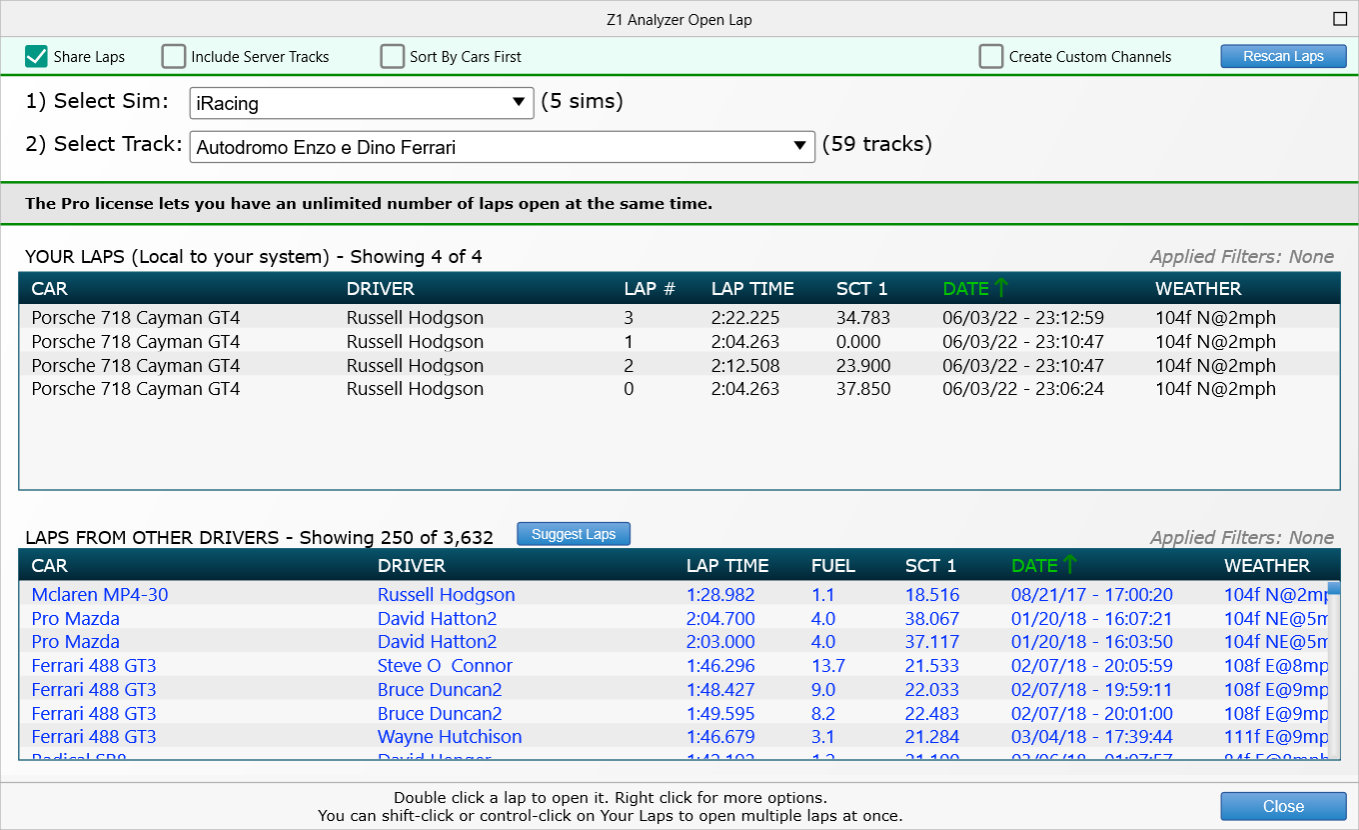Click the Rescan Laps button
The height and width of the screenshot is (830, 1359).
pos(1283,56)
